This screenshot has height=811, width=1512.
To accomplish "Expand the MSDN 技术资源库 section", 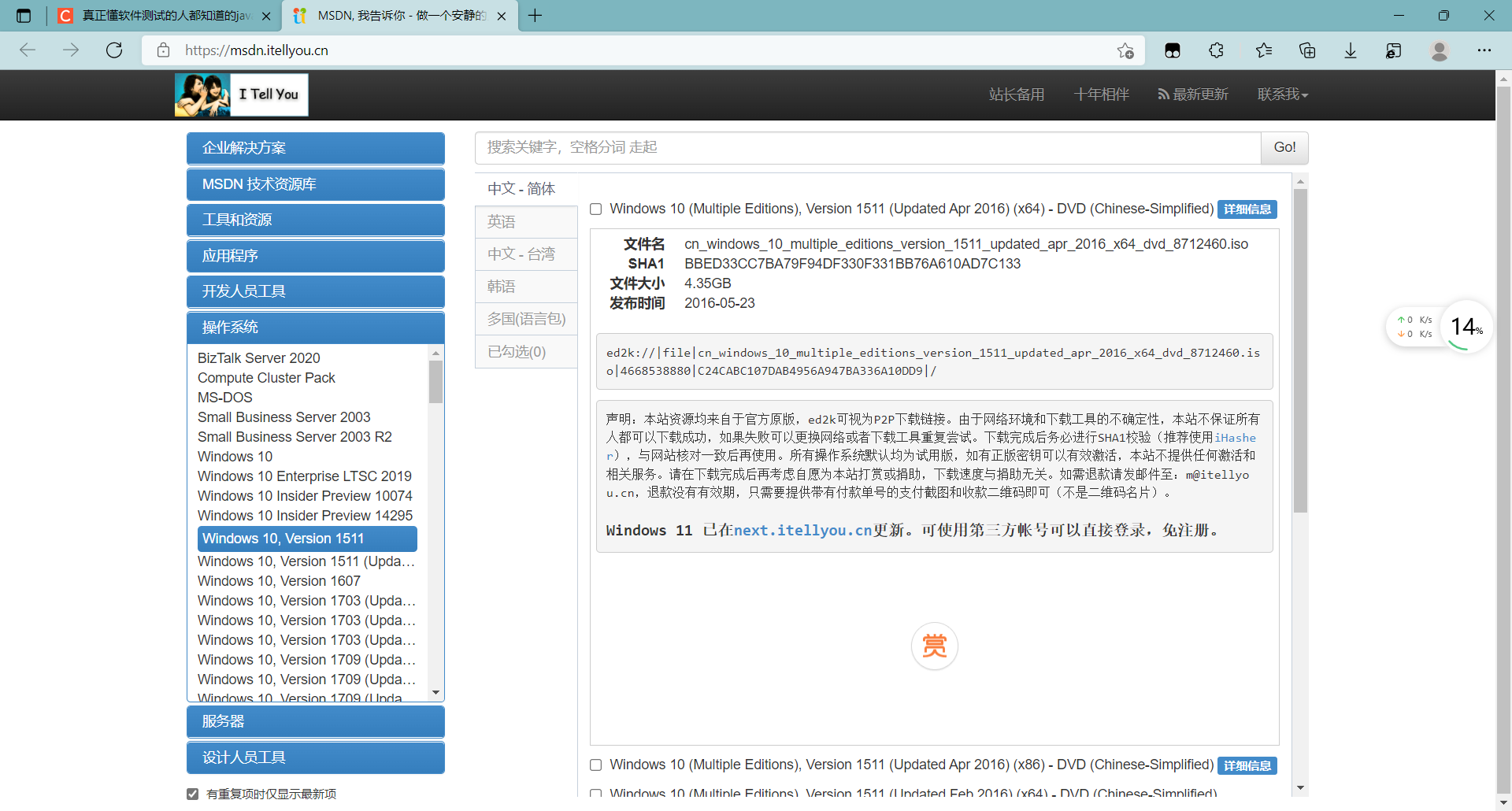I will (316, 184).
